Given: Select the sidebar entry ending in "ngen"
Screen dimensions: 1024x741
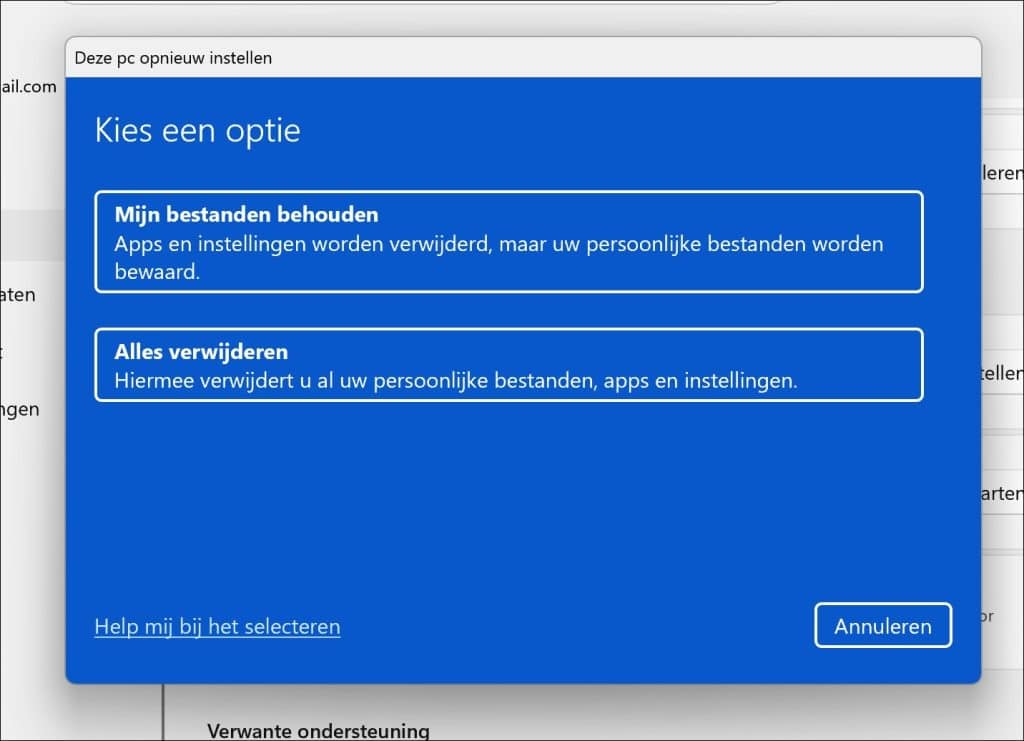Looking at the screenshot, I should [20, 409].
